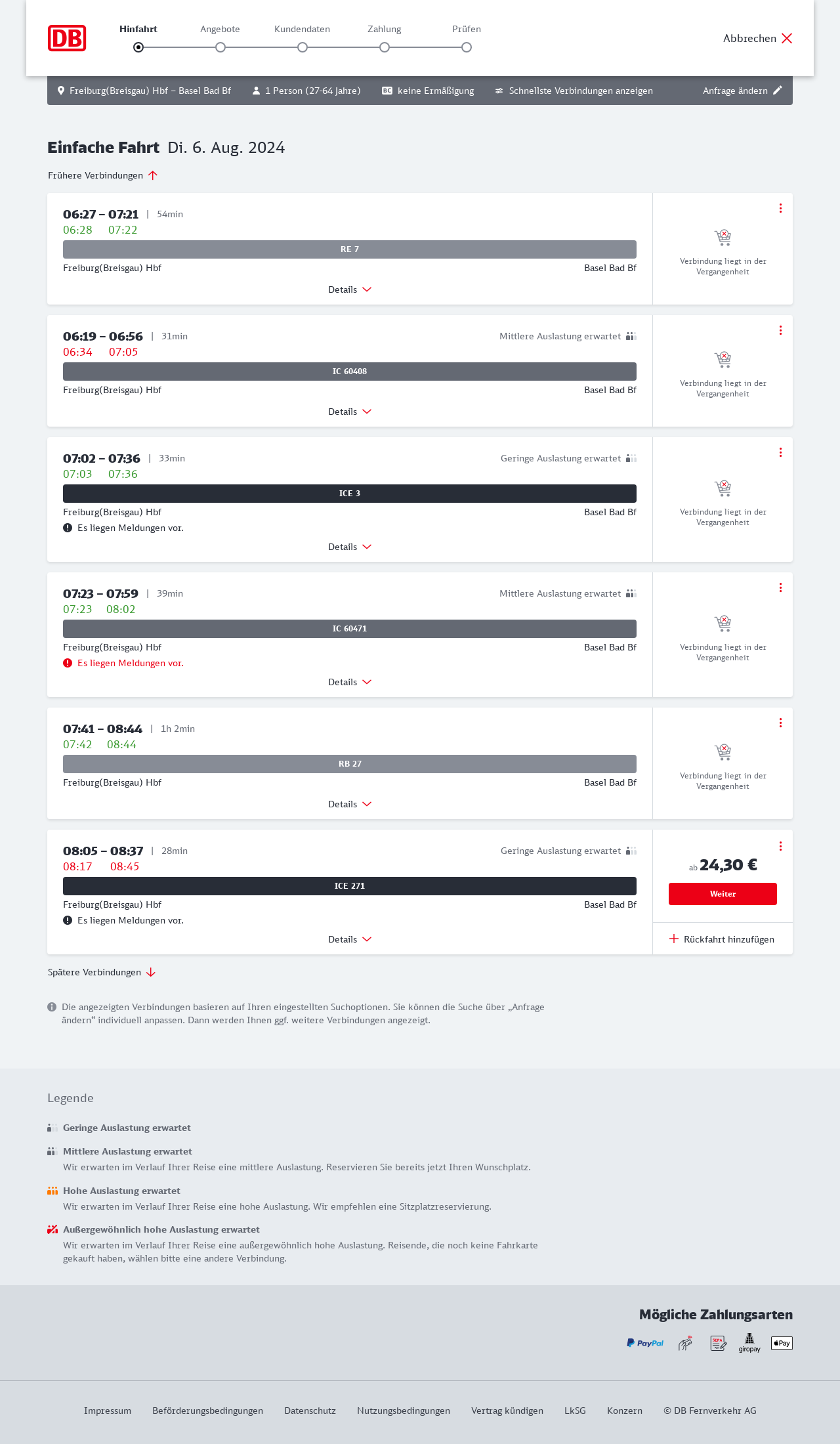Open three-dot menu for RE 7 connection
The image size is (840, 1444).
780,208
